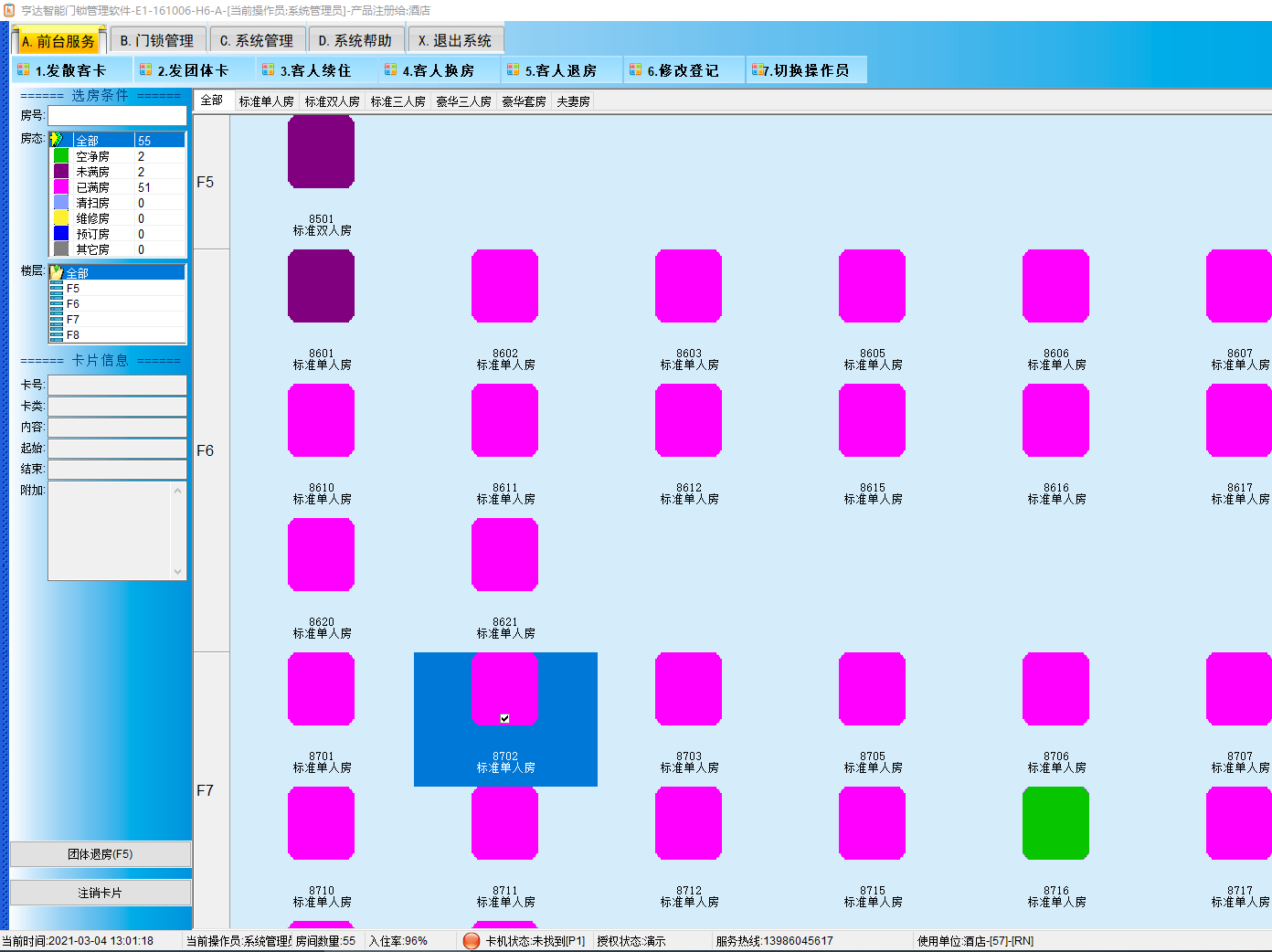Select floor F8 in floor list

(x=118, y=334)
